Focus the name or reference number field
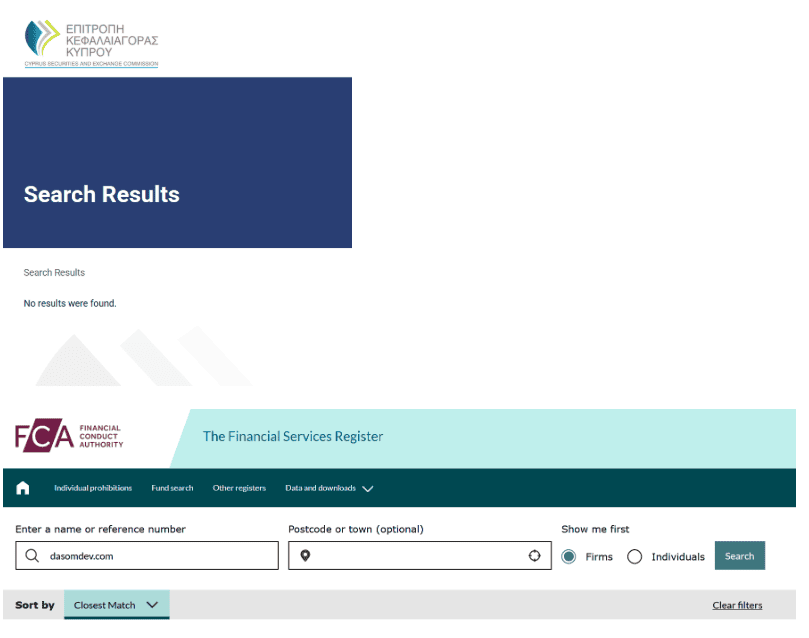The height and width of the screenshot is (638, 809). click(x=160, y=556)
